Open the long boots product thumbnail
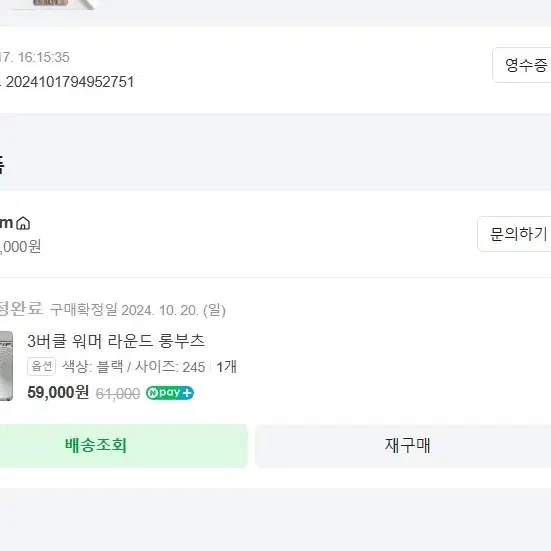 pos(6,366)
